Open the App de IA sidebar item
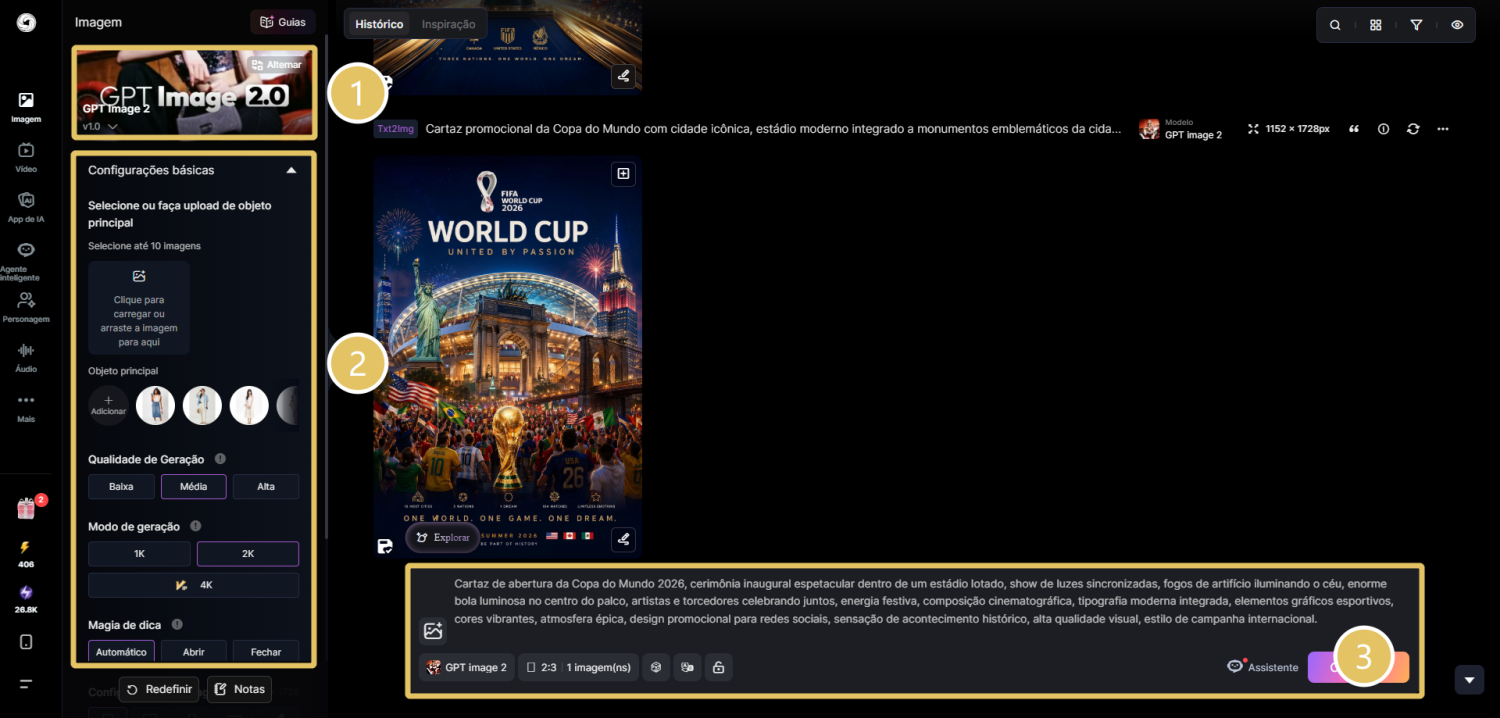 tap(26, 207)
